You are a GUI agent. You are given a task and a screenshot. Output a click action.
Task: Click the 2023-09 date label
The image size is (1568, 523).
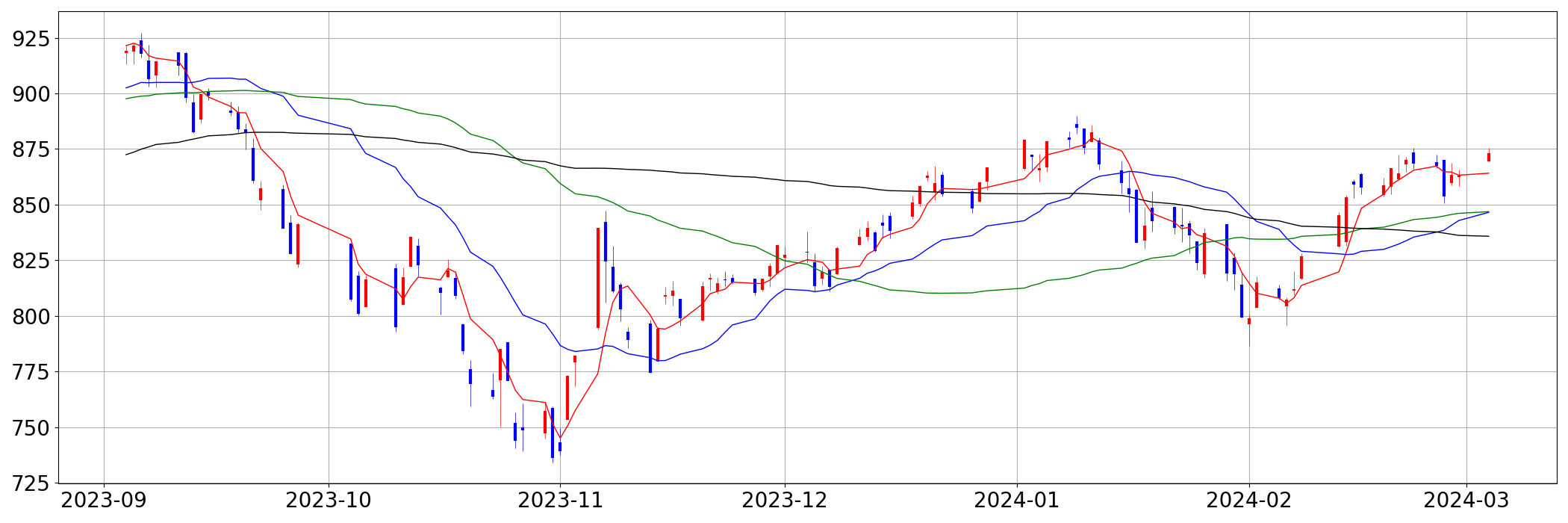pyautogui.click(x=103, y=501)
